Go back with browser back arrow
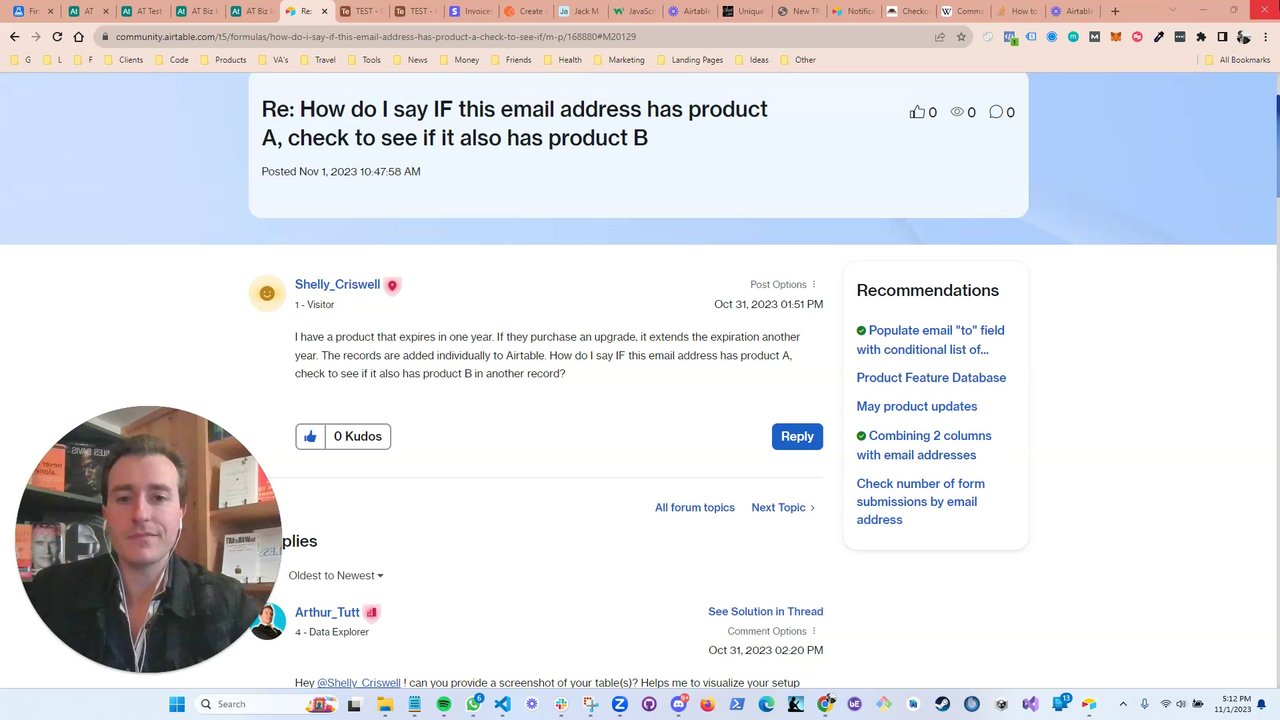The width and height of the screenshot is (1280, 720). coord(14,37)
